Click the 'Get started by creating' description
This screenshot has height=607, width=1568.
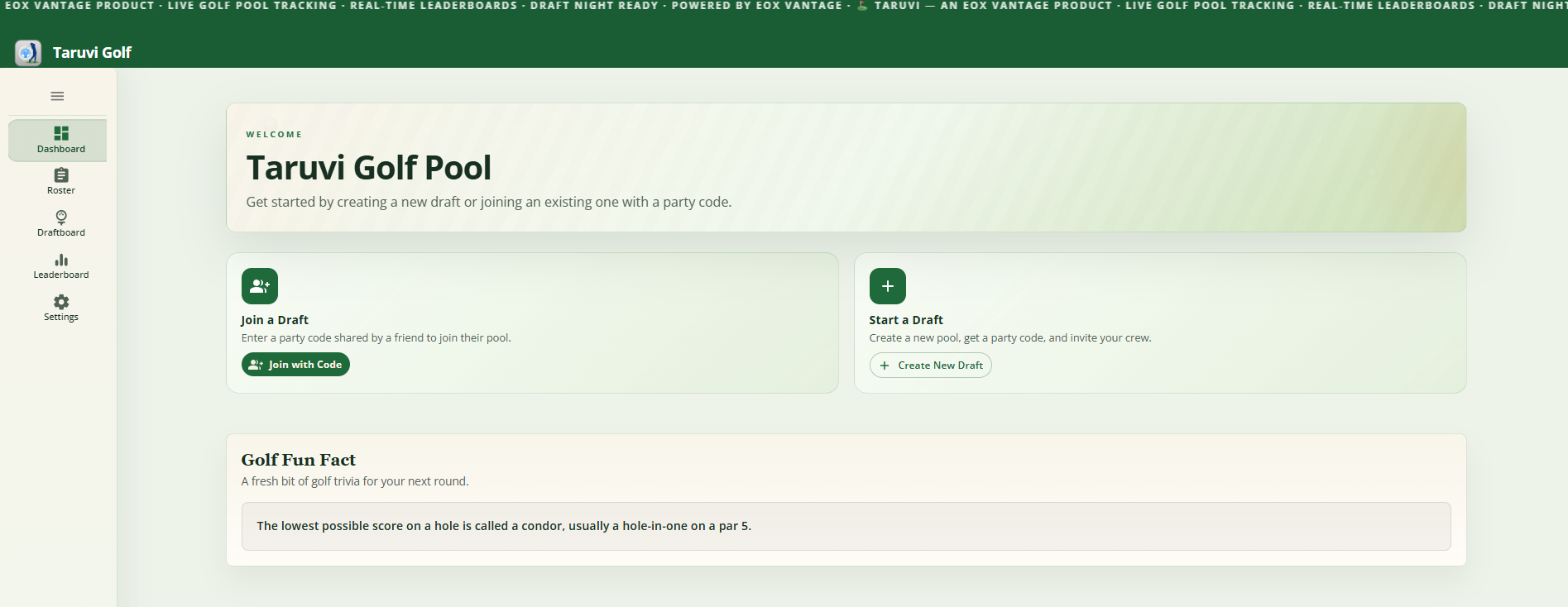pos(488,202)
